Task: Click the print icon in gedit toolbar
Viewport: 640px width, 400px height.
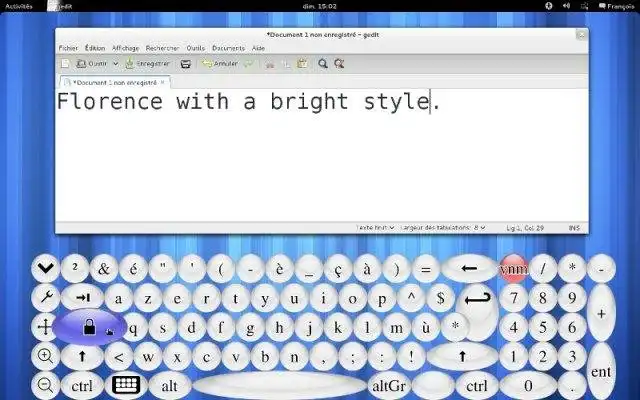Action: point(186,64)
